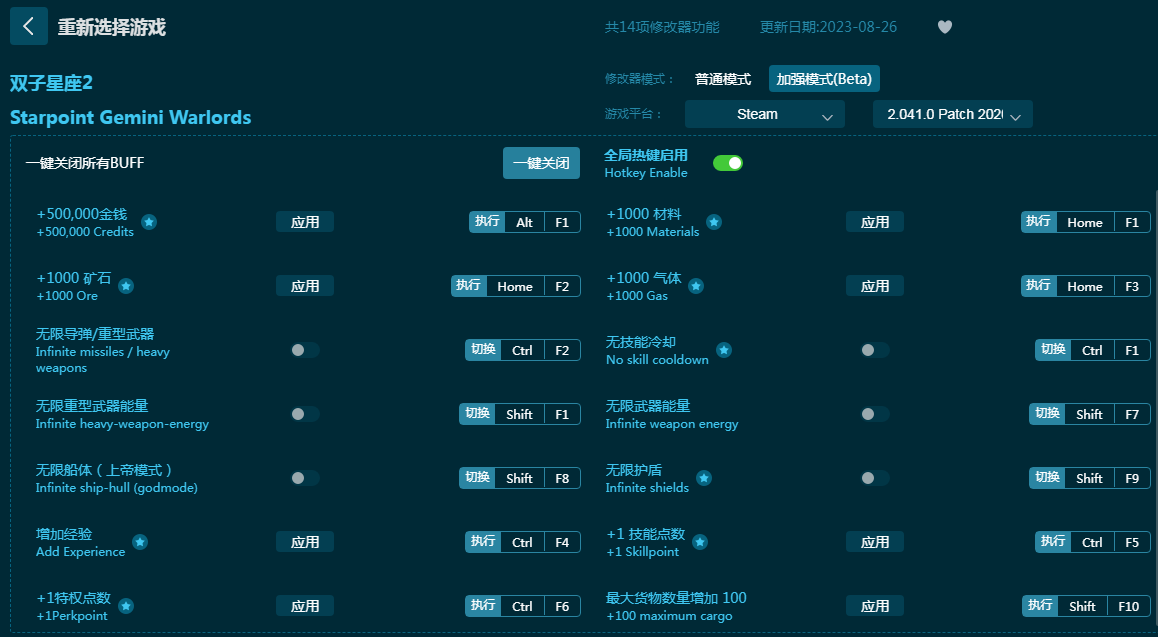Screen dimensions: 1158x637
Task: Click star icon beside Add Experience
Action: [x=140, y=543]
